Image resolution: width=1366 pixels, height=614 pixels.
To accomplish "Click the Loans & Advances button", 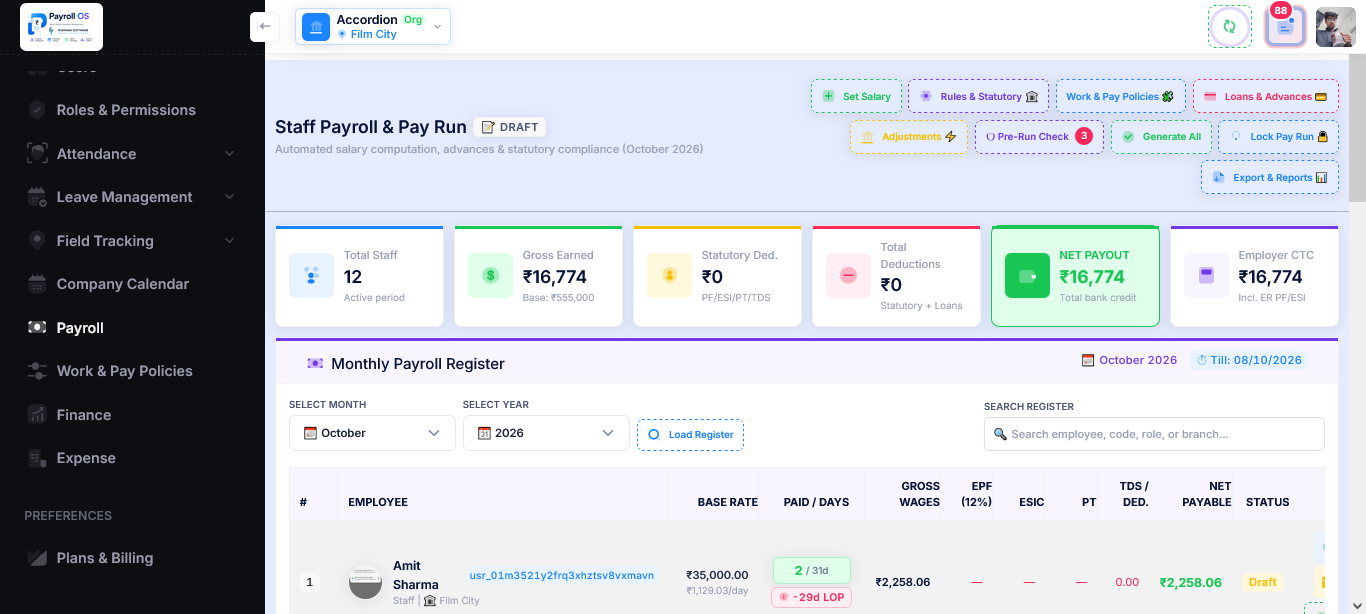I will tap(1266, 96).
